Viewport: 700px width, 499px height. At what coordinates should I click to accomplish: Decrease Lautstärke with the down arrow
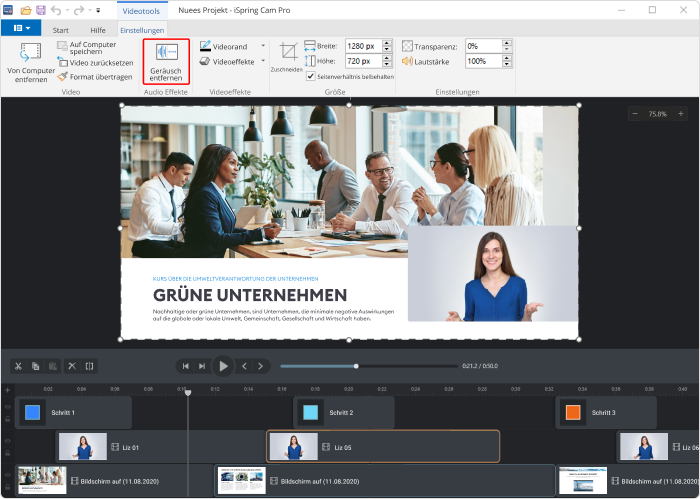pyautogui.click(x=506, y=64)
